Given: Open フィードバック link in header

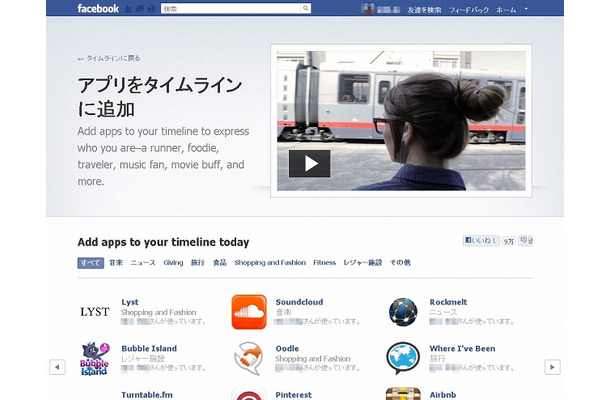Looking at the screenshot, I should [x=469, y=10].
